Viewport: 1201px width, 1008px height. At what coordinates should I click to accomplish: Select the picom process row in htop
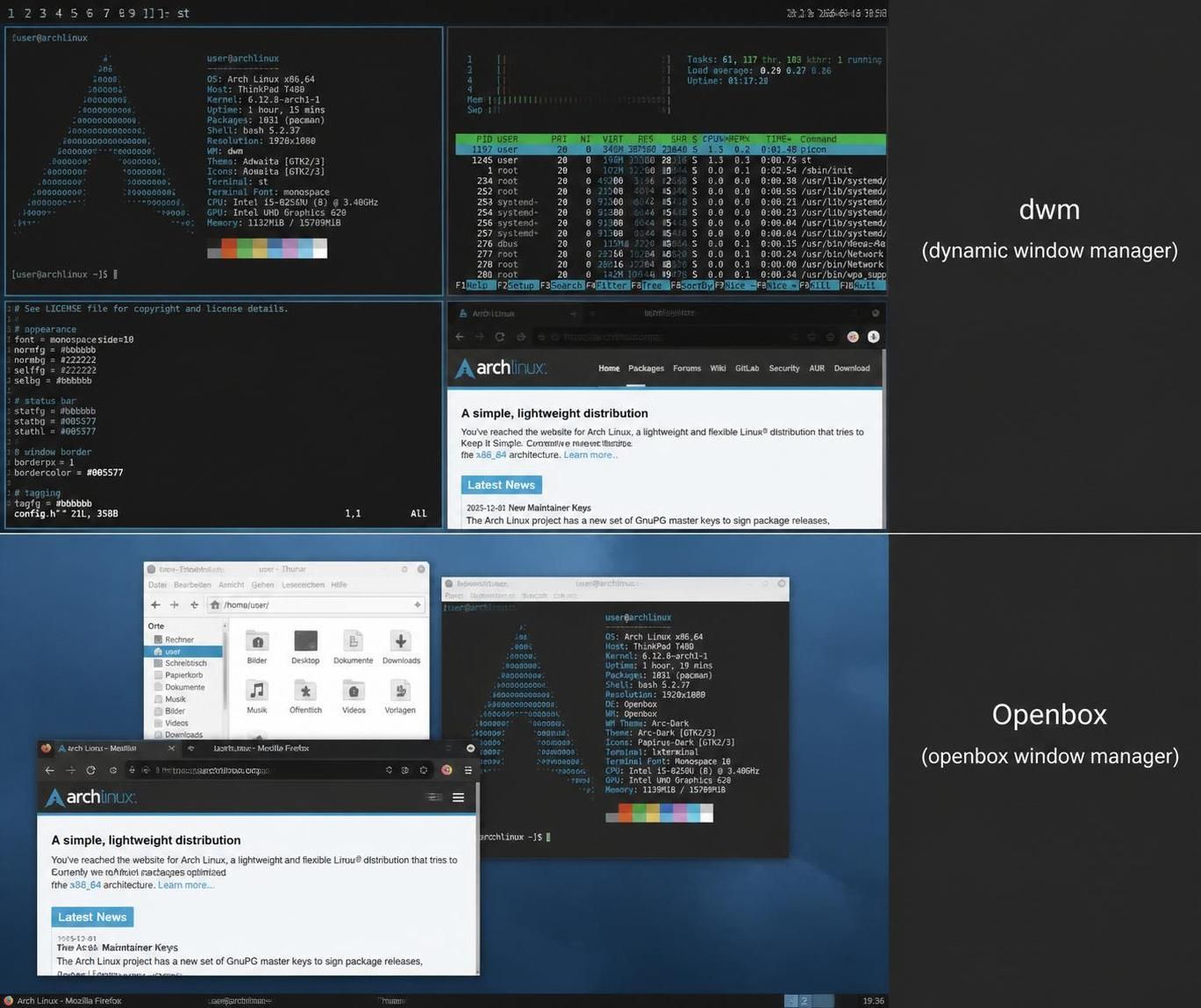[x=670, y=150]
